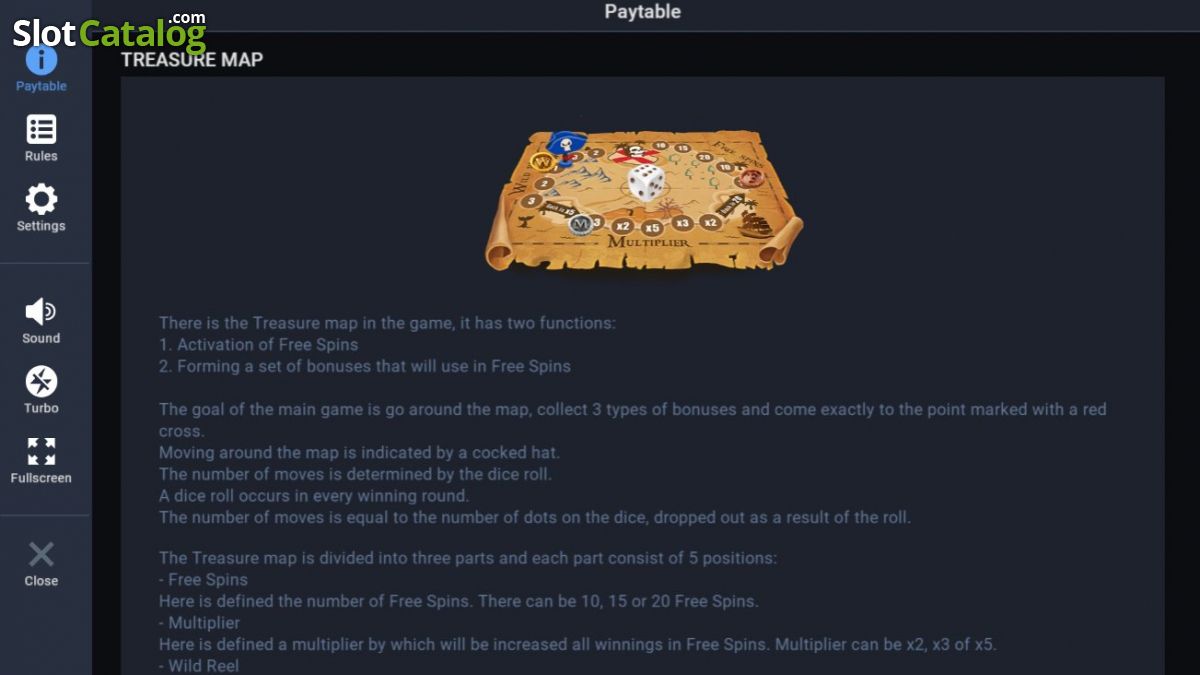Click the x5 multiplier spot on map
Screen dimensions: 1200x675
tap(652, 227)
